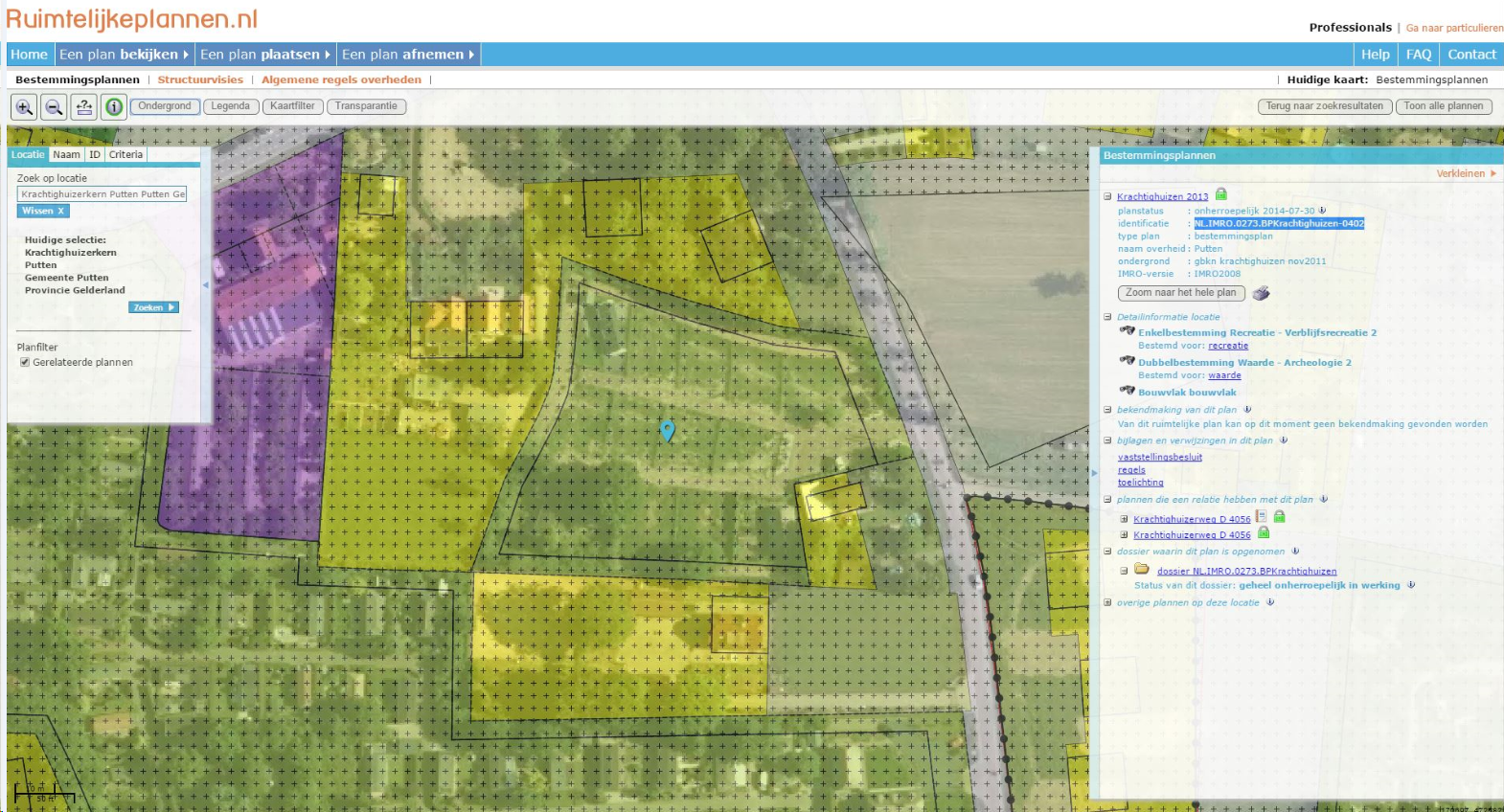
Task: Open the Een plan bekijken menu
Action: pyautogui.click(x=124, y=55)
